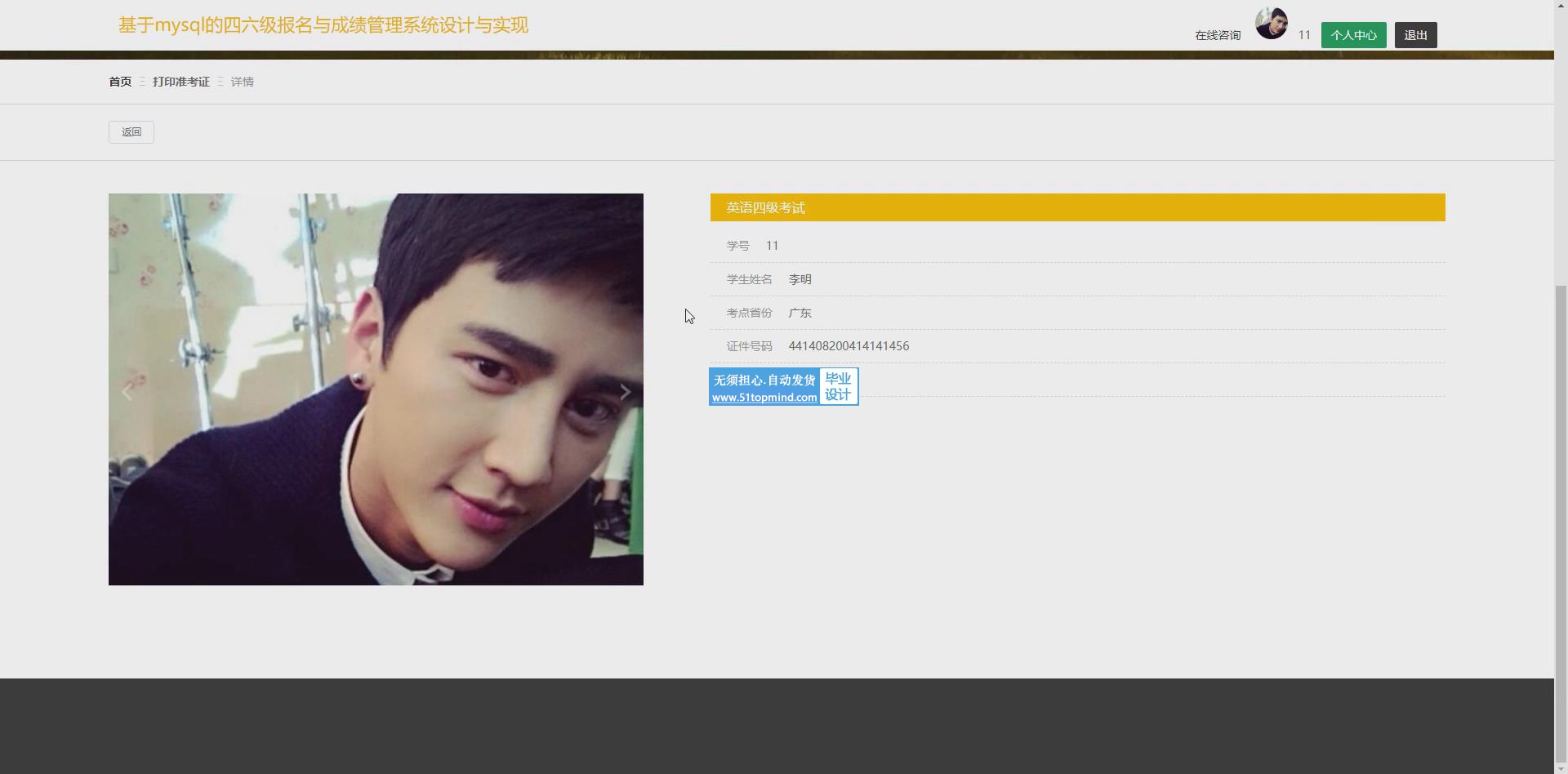
Task: Select the province value 广东
Action: (x=800, y=313)
